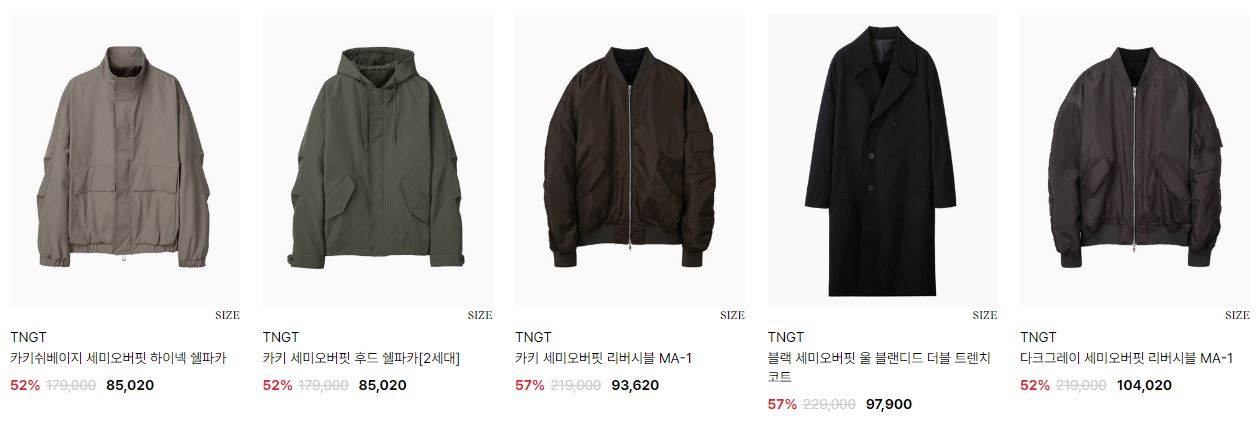This screenshot has height=421, width=1256.
Task: Open 카키 세미오버핏 리버시블 MA-1 title
Action: coord(604,359)
